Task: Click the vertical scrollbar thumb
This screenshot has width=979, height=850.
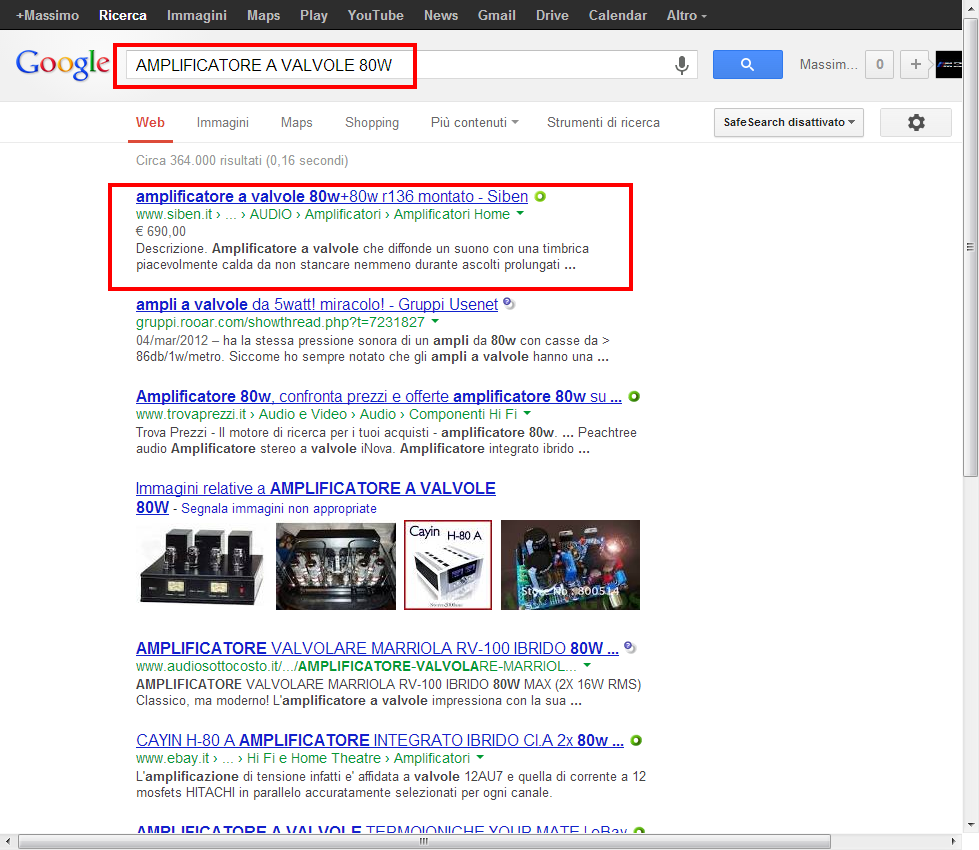Action: [970, 247]
